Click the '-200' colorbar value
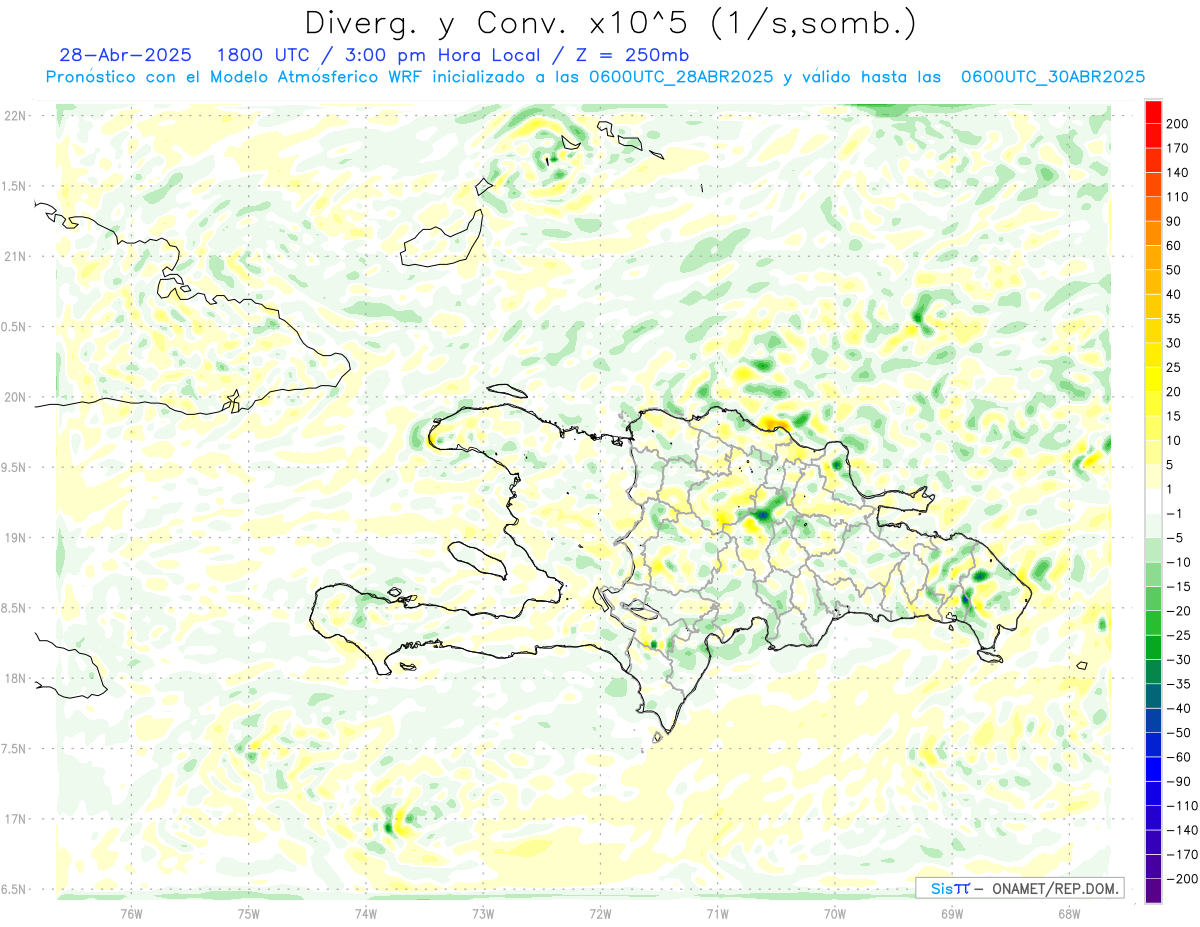 1181,879
